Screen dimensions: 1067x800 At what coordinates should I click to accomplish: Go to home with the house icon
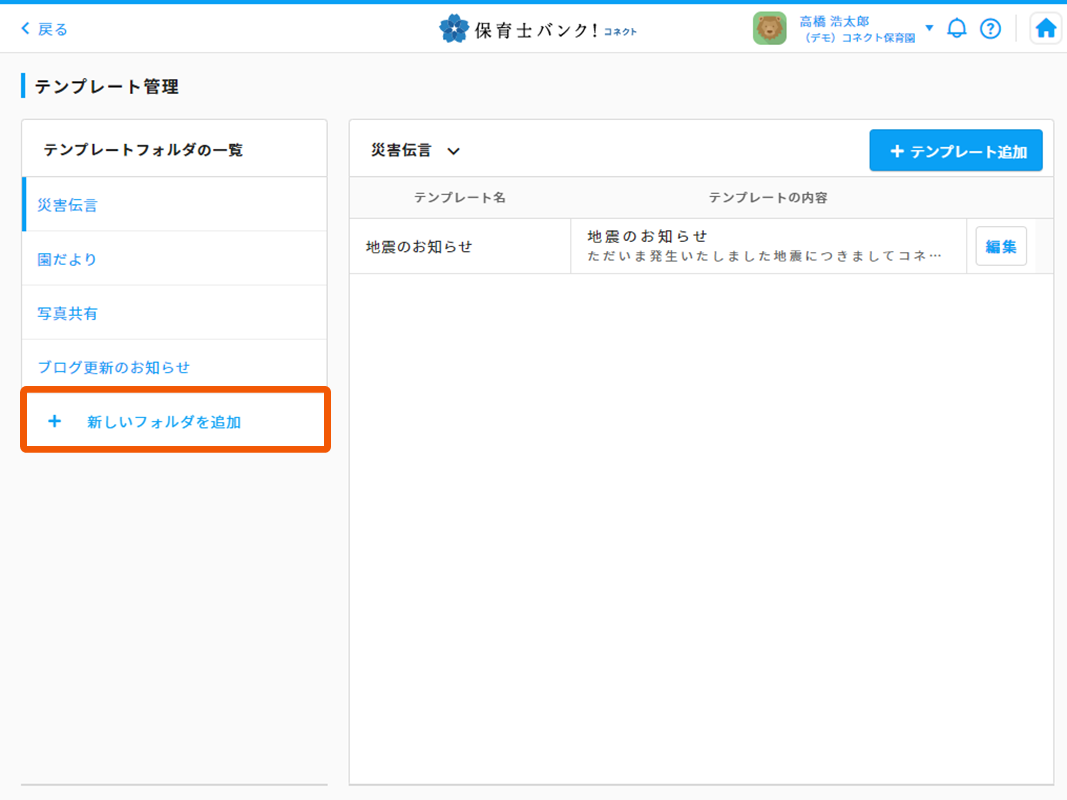tap(1046, 29)
